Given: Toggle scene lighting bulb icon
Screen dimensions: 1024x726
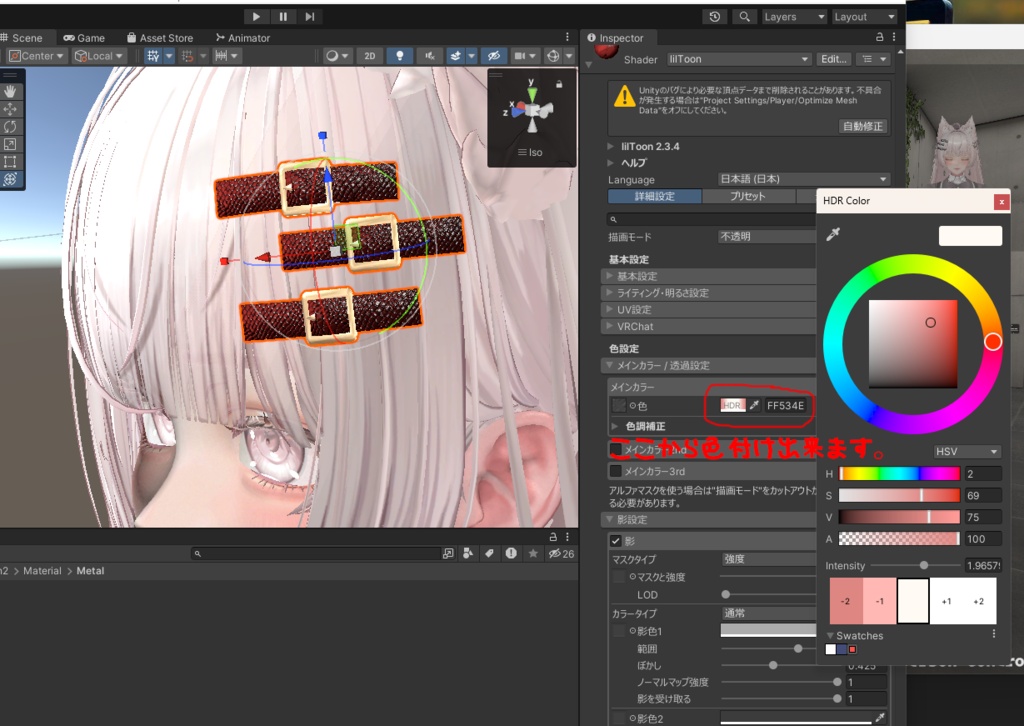Looking at the screenshot, I should pyautogui.click(x=400, y=56).
